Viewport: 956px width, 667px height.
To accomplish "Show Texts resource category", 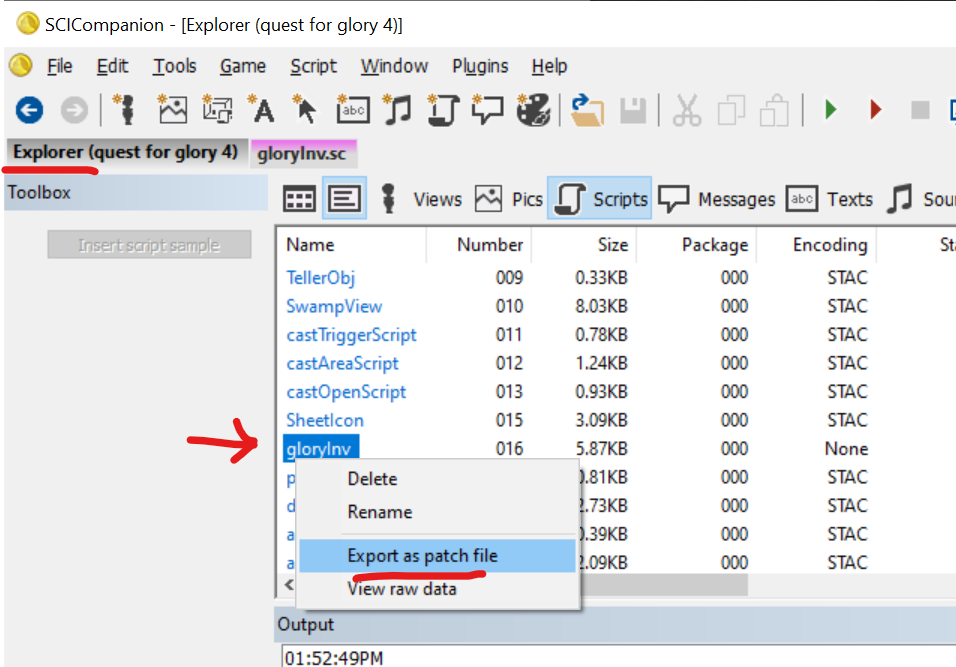I will pos(830,199).
